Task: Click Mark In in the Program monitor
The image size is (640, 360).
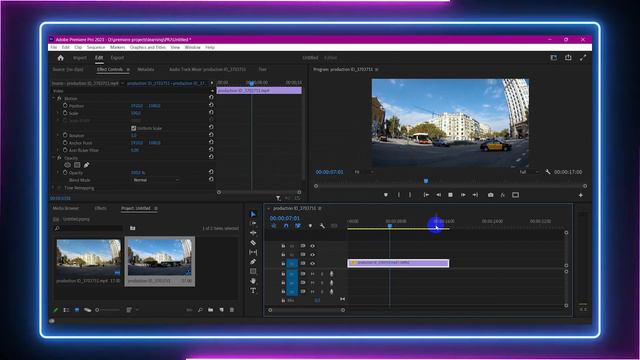Action: (399, 195)
